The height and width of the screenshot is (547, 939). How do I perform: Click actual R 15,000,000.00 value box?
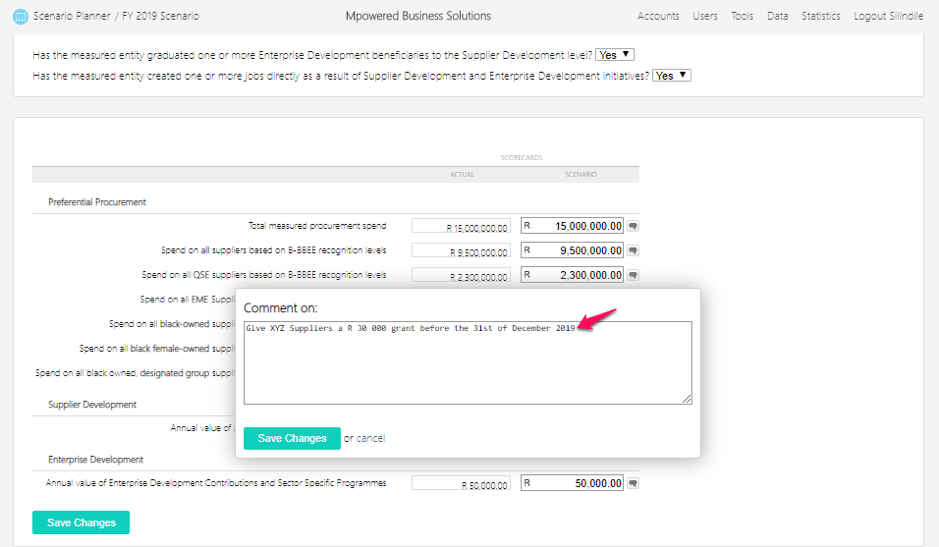[461, 226]
